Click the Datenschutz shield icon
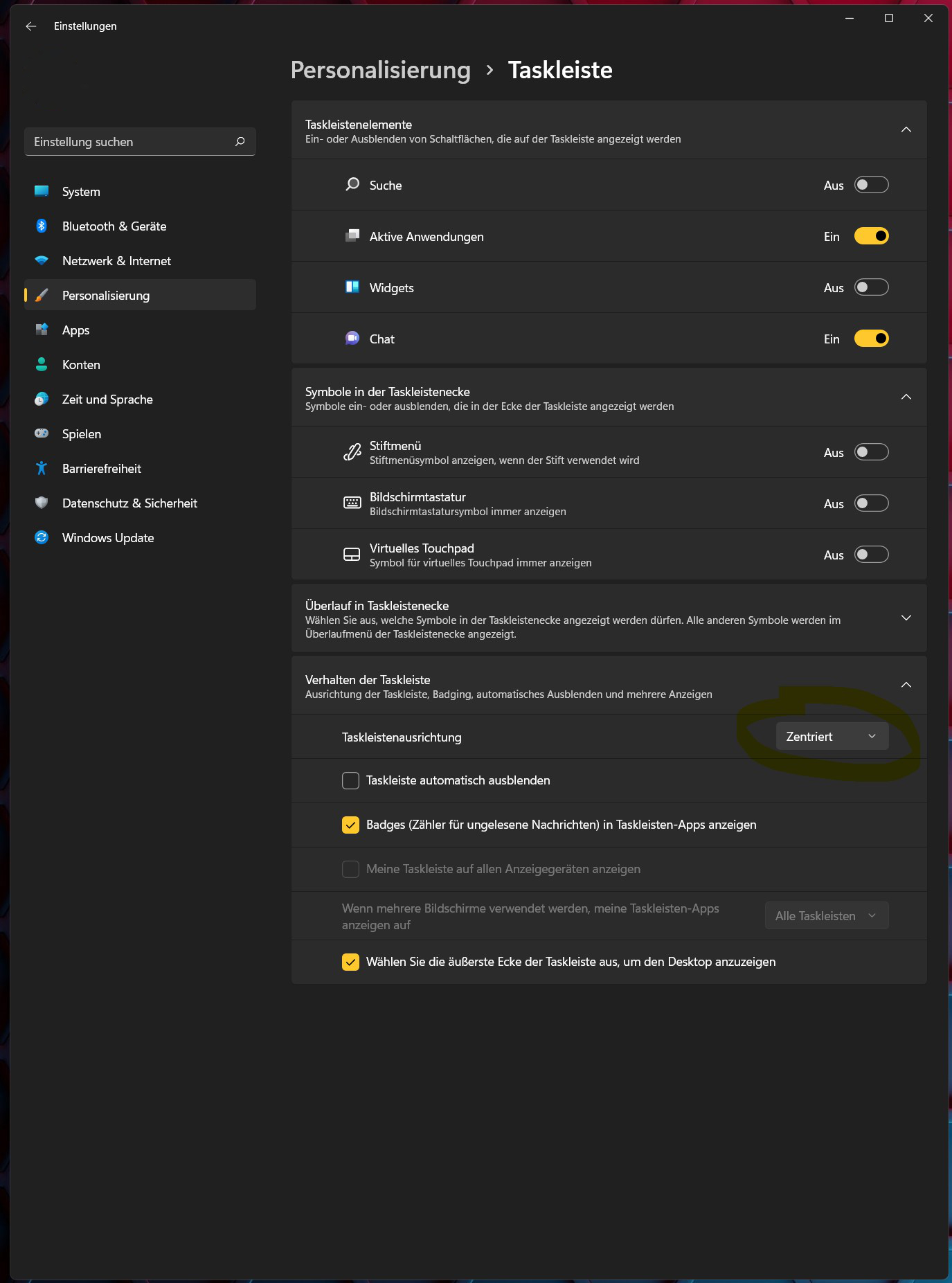 42,503
